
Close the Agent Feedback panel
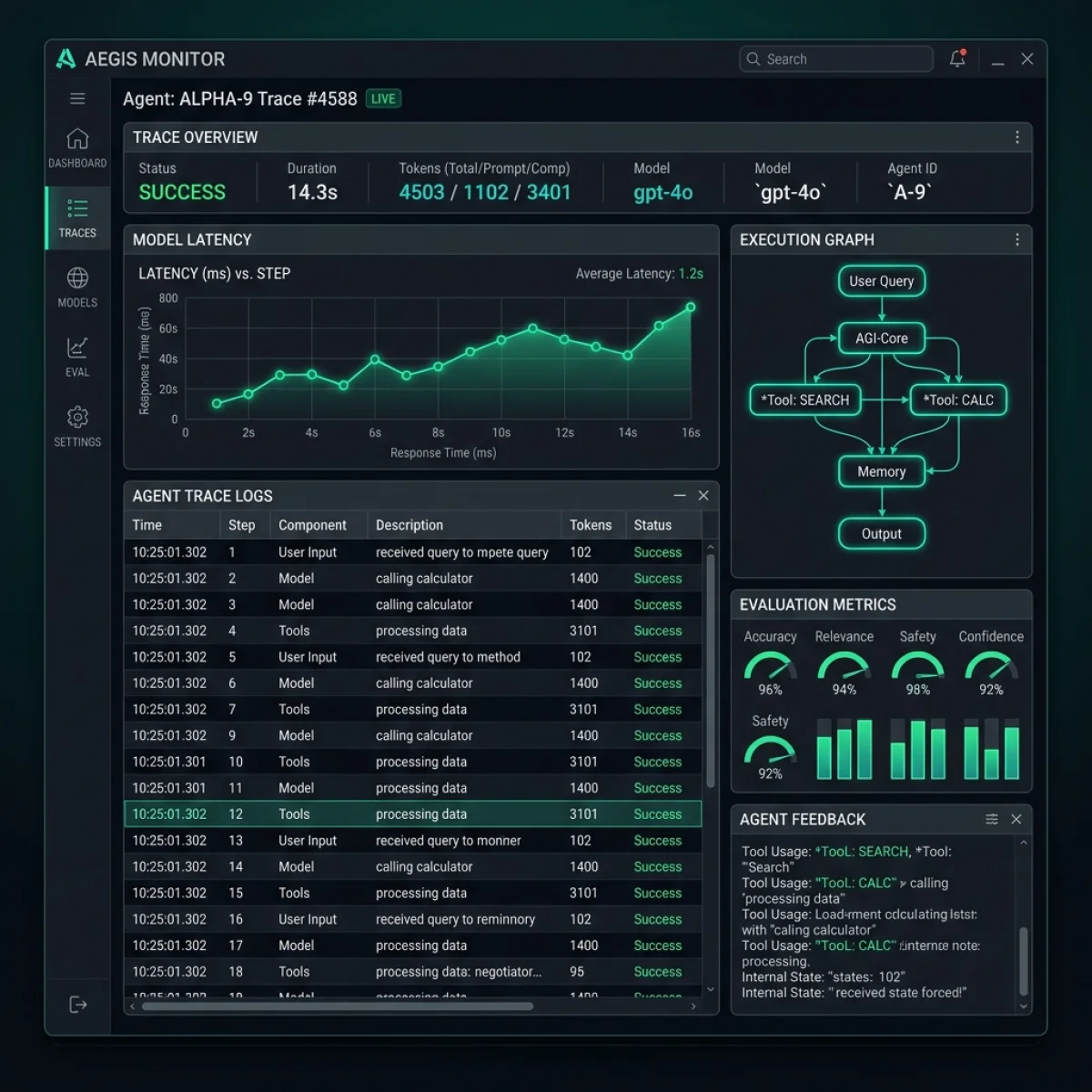[x=1016, y=819]
